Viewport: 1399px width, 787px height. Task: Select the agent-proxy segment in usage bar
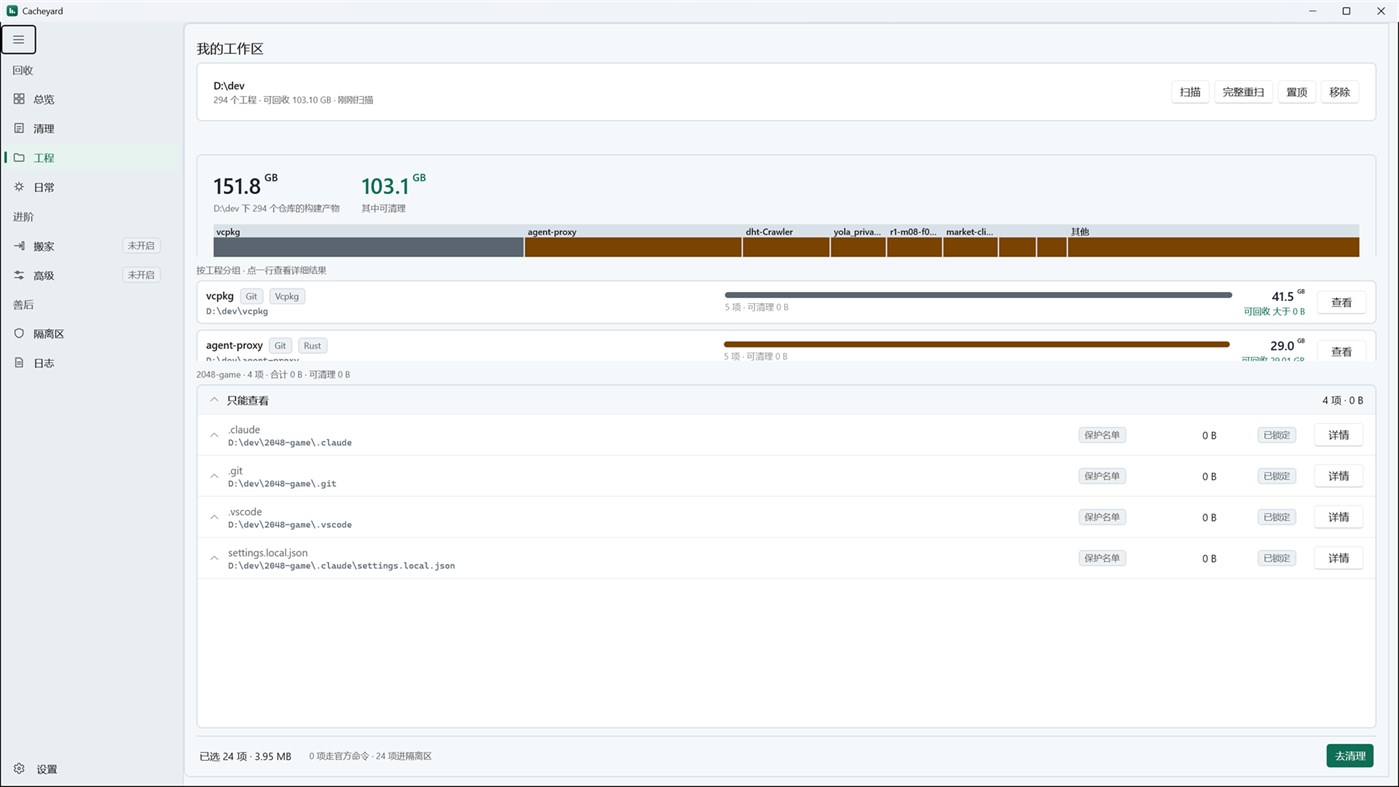(633, 247)
